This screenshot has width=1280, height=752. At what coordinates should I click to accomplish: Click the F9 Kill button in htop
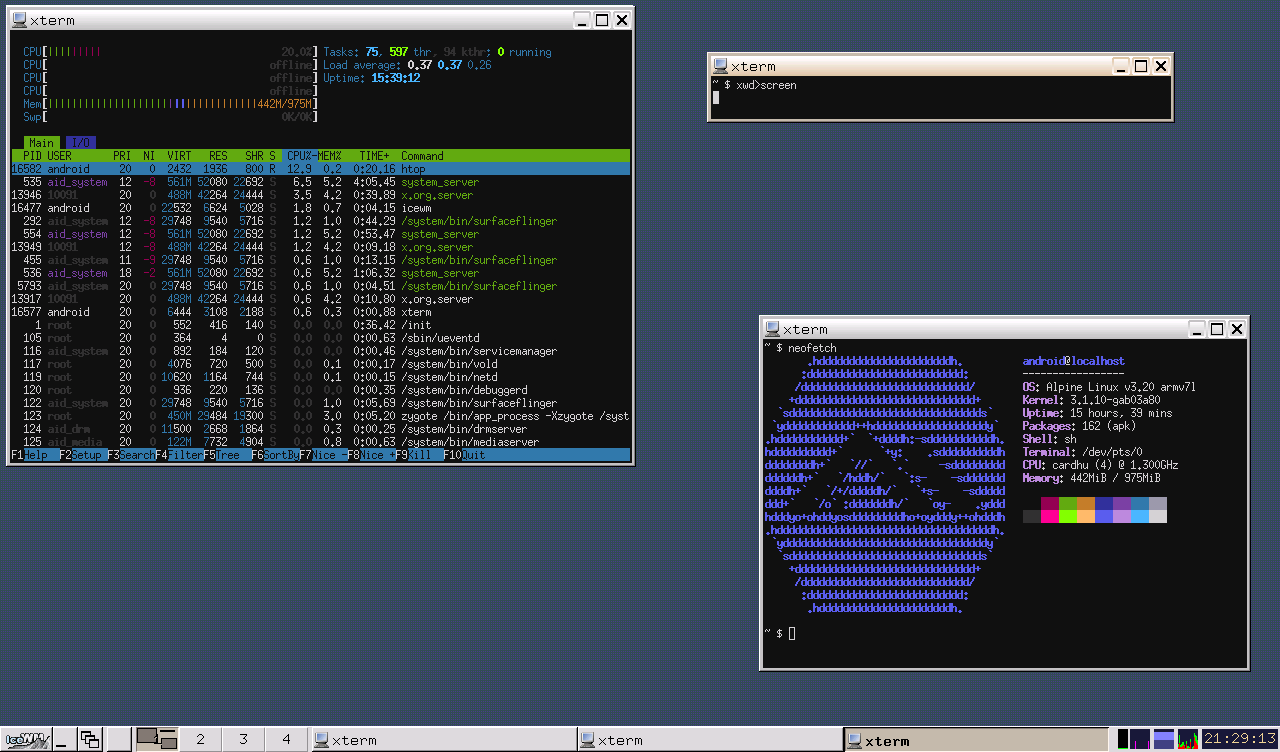pos(417,455)
